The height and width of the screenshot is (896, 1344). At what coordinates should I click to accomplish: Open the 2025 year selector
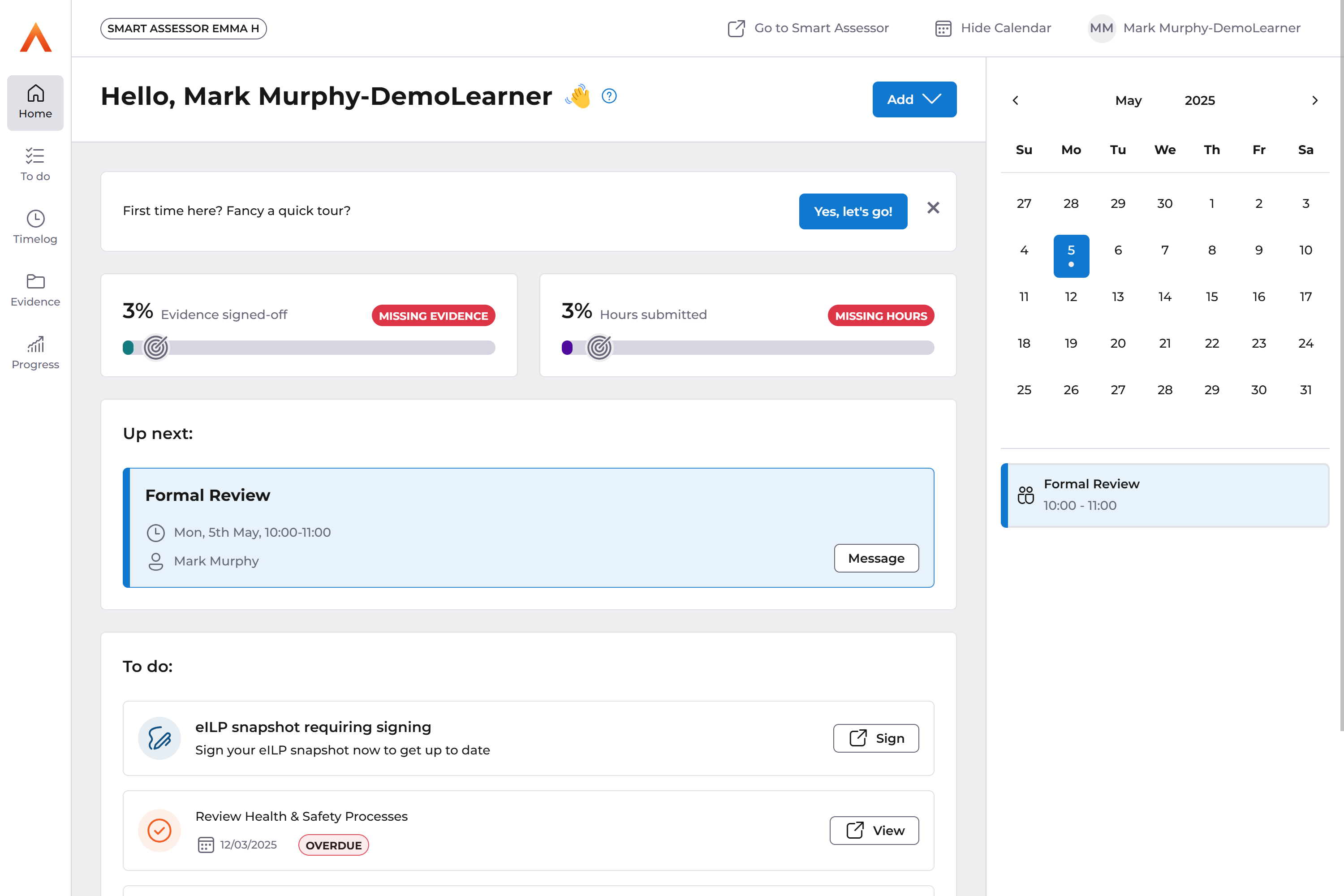point(1199,100)
